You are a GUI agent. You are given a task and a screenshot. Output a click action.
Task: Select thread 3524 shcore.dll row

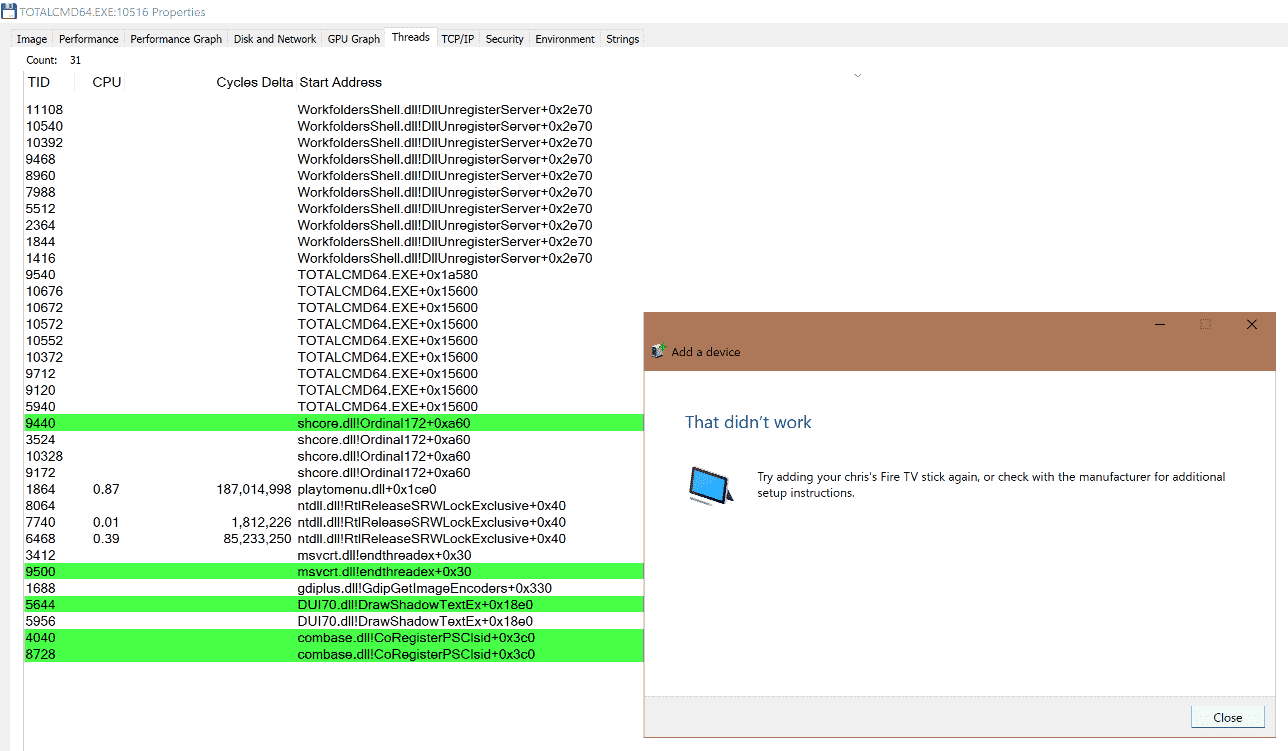(x=333, y=439)
